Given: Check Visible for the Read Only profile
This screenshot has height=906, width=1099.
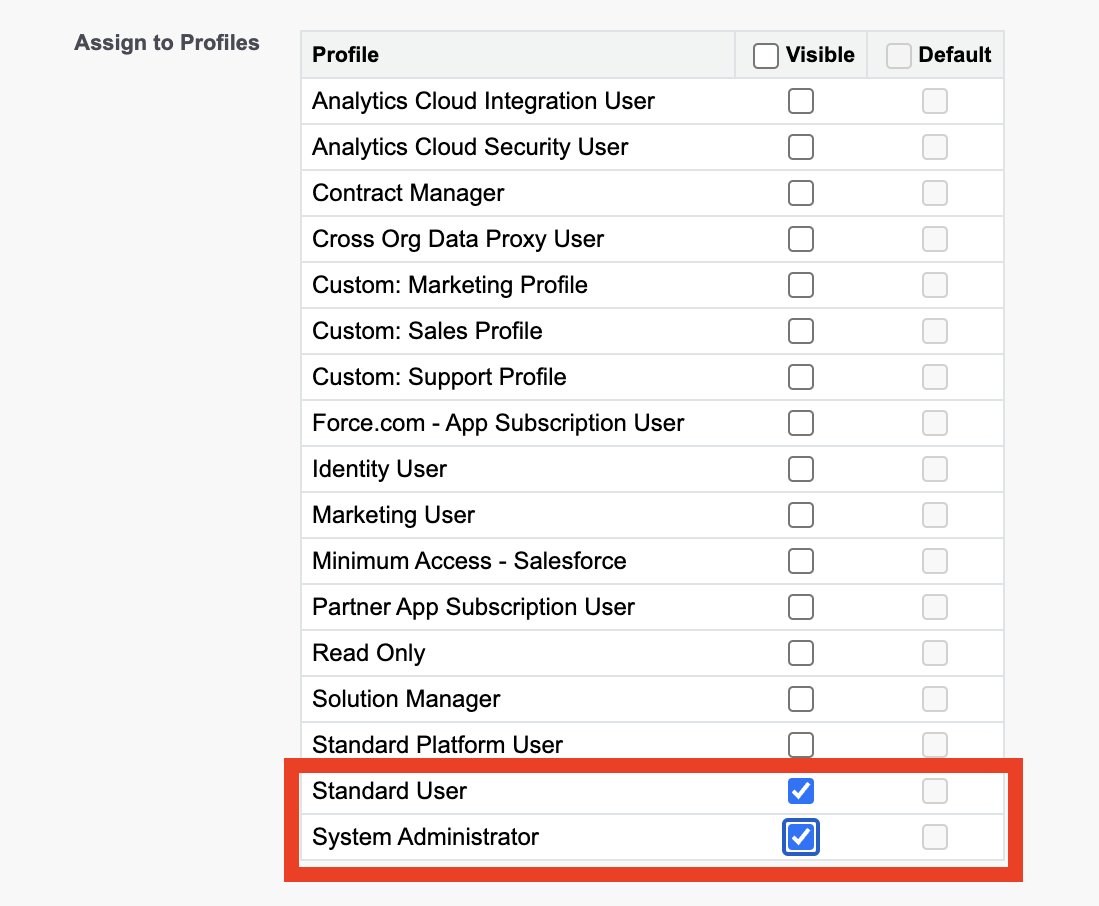Looking at the screenshot, I should click(x=801, y=653).
